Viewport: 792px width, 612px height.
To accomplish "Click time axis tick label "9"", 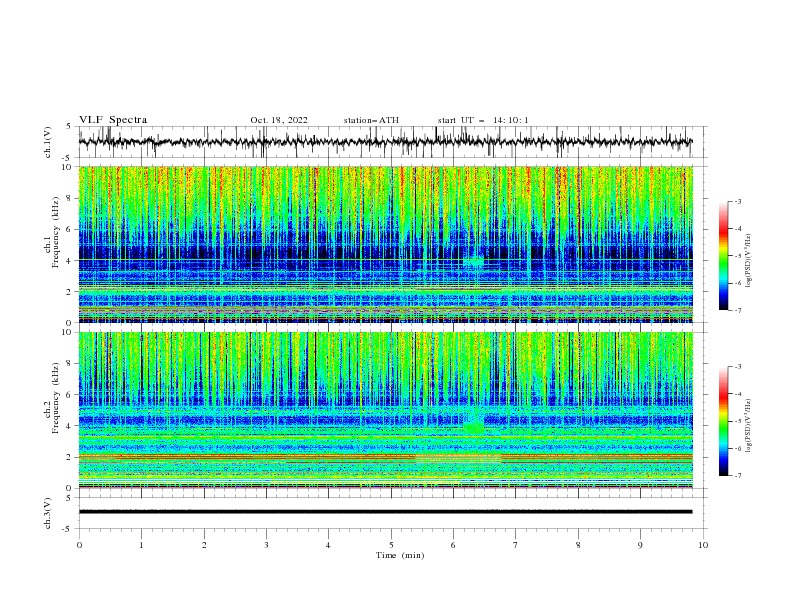I will (640, 545).
